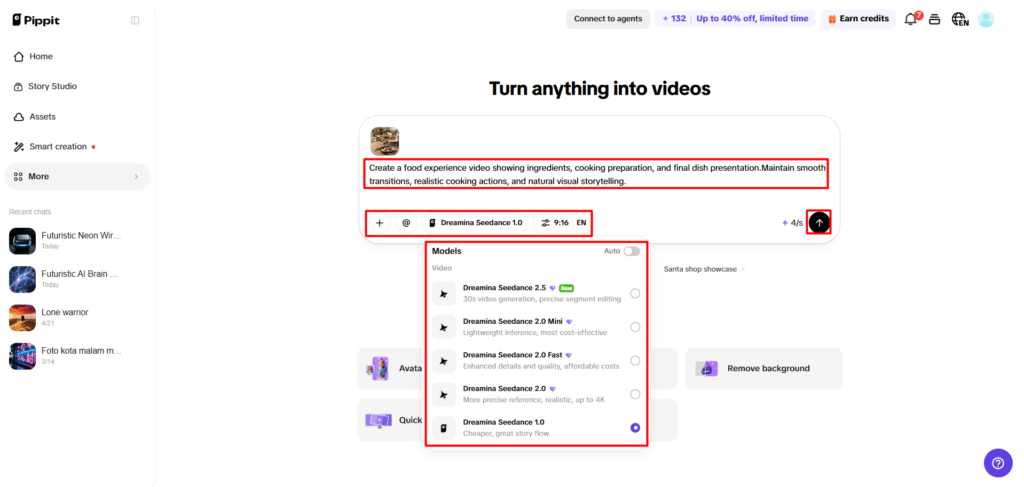Click the Remove background card icon
Viewport: 1024px width, 487px height.
point(707,368)
